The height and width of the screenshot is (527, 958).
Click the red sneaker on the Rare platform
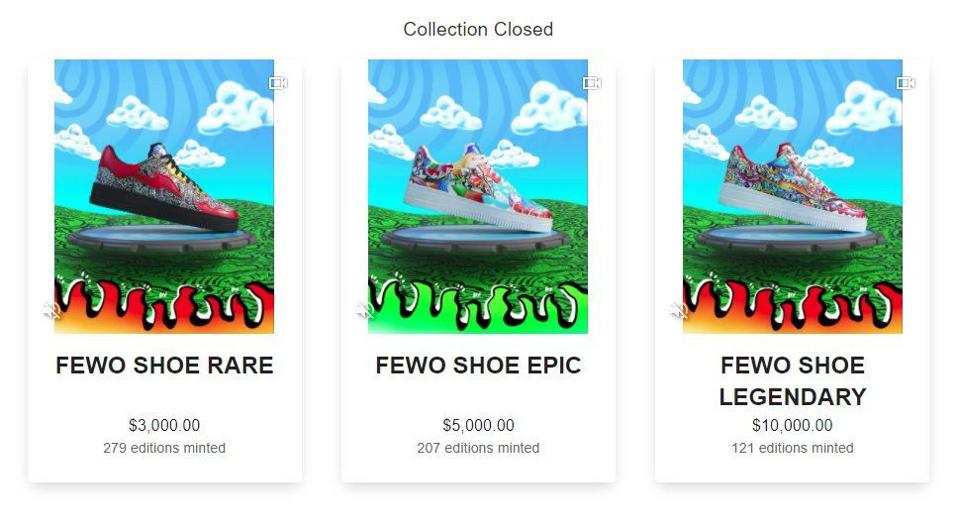pyautogui.click(x=164, y=187)
